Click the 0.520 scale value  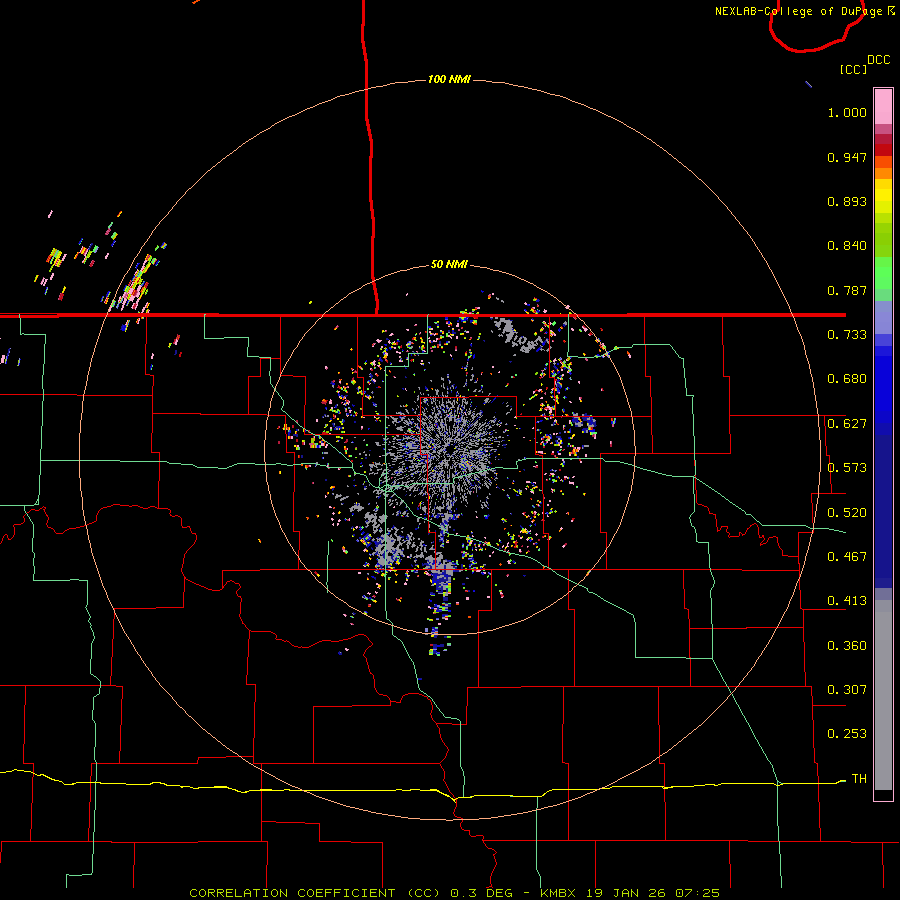point(847,513)
